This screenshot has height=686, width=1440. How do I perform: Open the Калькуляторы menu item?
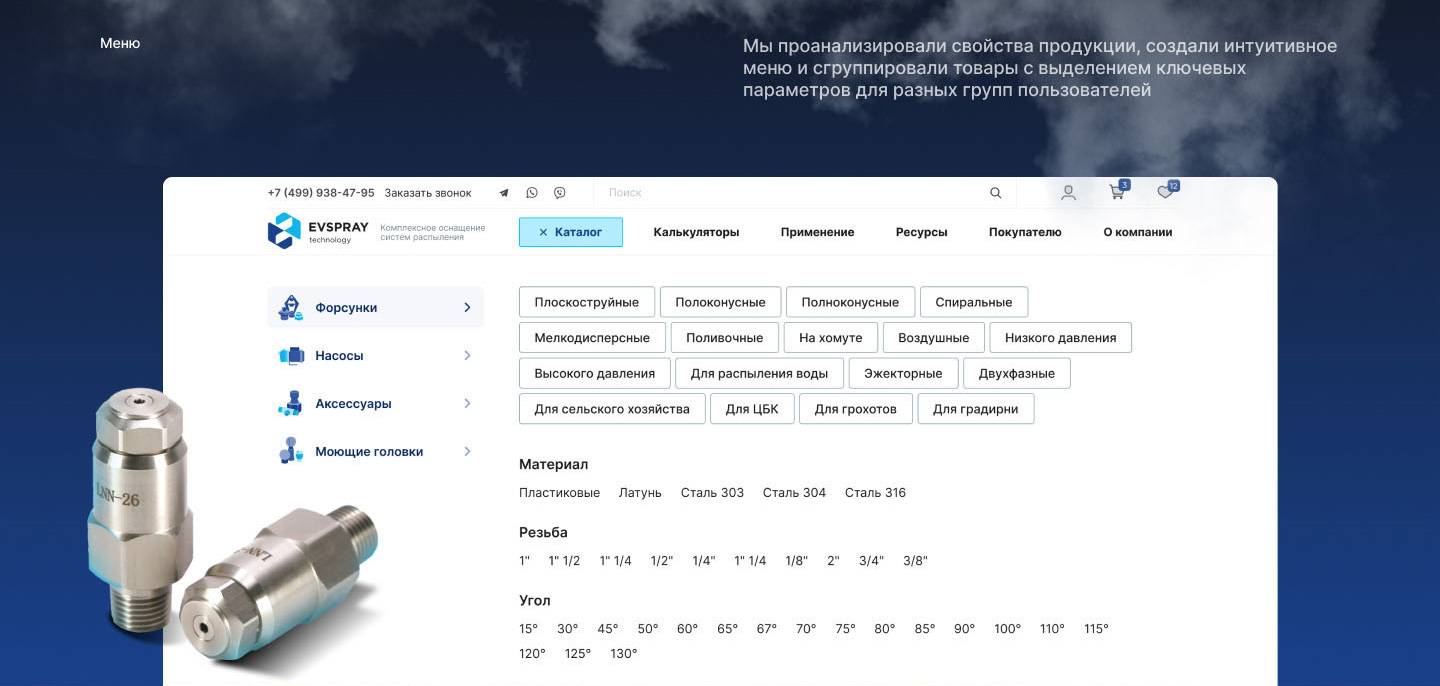(696, 231)
